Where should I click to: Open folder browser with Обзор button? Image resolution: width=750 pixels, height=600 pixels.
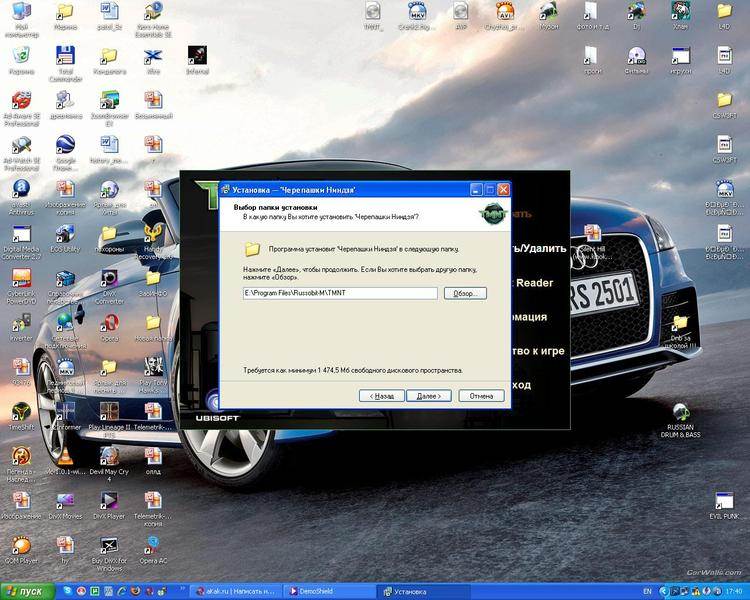tap(465, 293)
